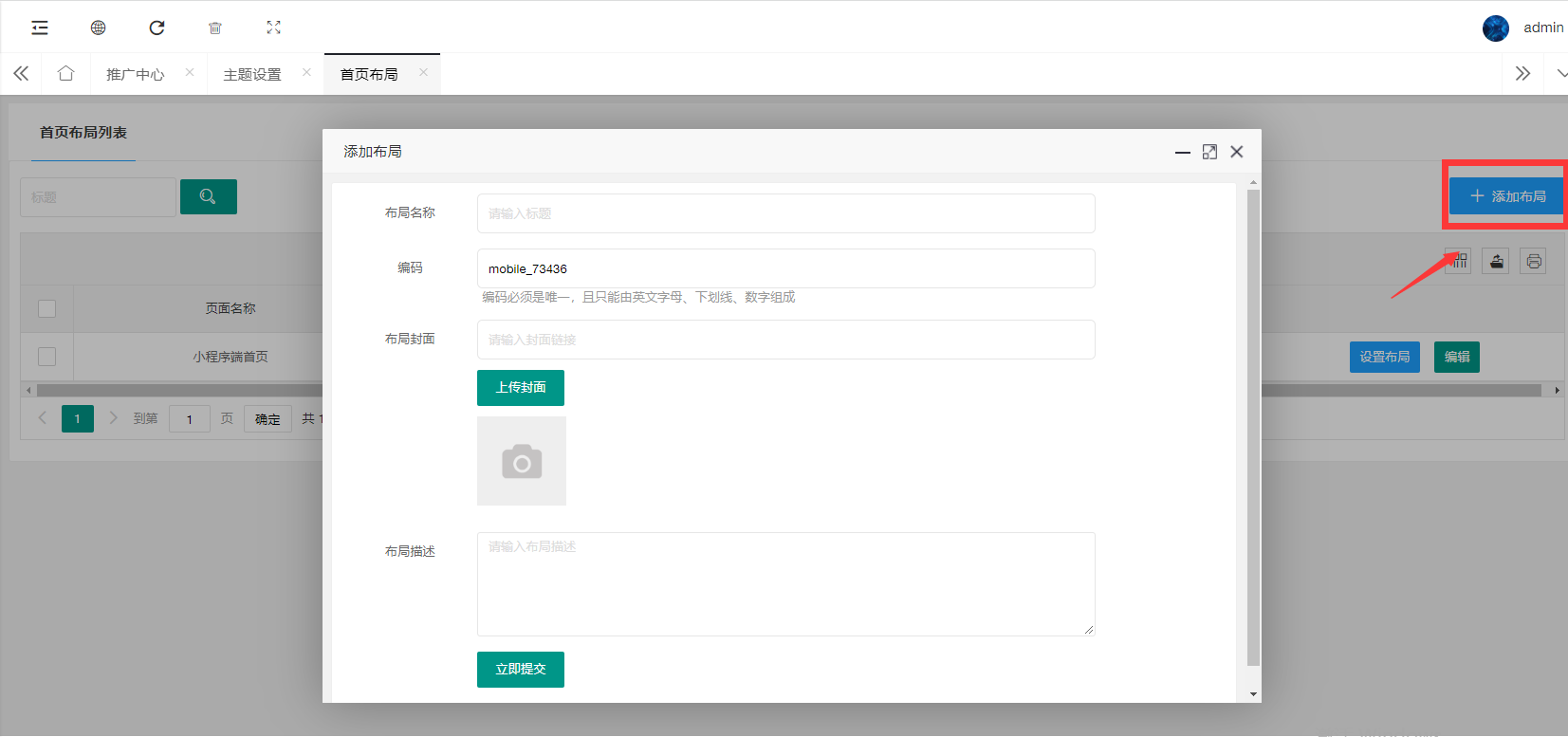The height and width of the screenshot is (737, 1568).
Task: Switch to 主题设置 tab
Action: 252,74
